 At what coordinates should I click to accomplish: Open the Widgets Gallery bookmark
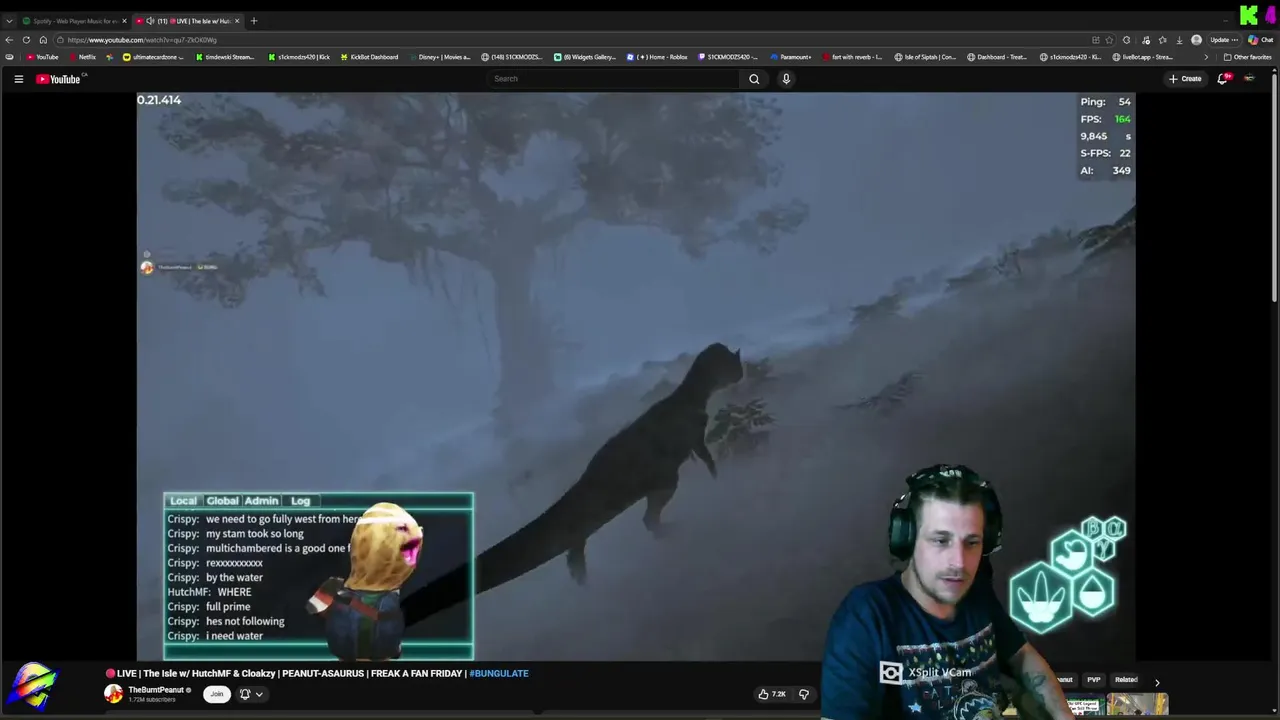(x=585, y=57)
